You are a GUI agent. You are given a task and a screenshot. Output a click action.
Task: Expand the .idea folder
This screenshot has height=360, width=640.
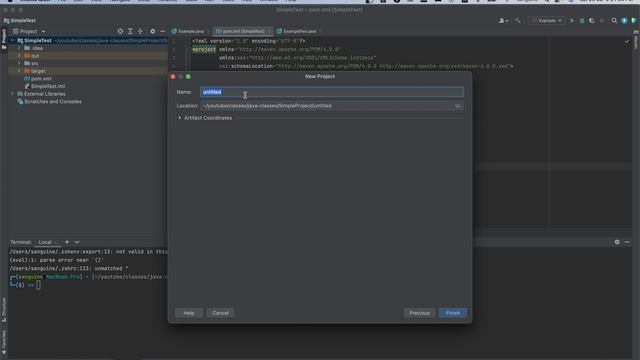(19, 48)
